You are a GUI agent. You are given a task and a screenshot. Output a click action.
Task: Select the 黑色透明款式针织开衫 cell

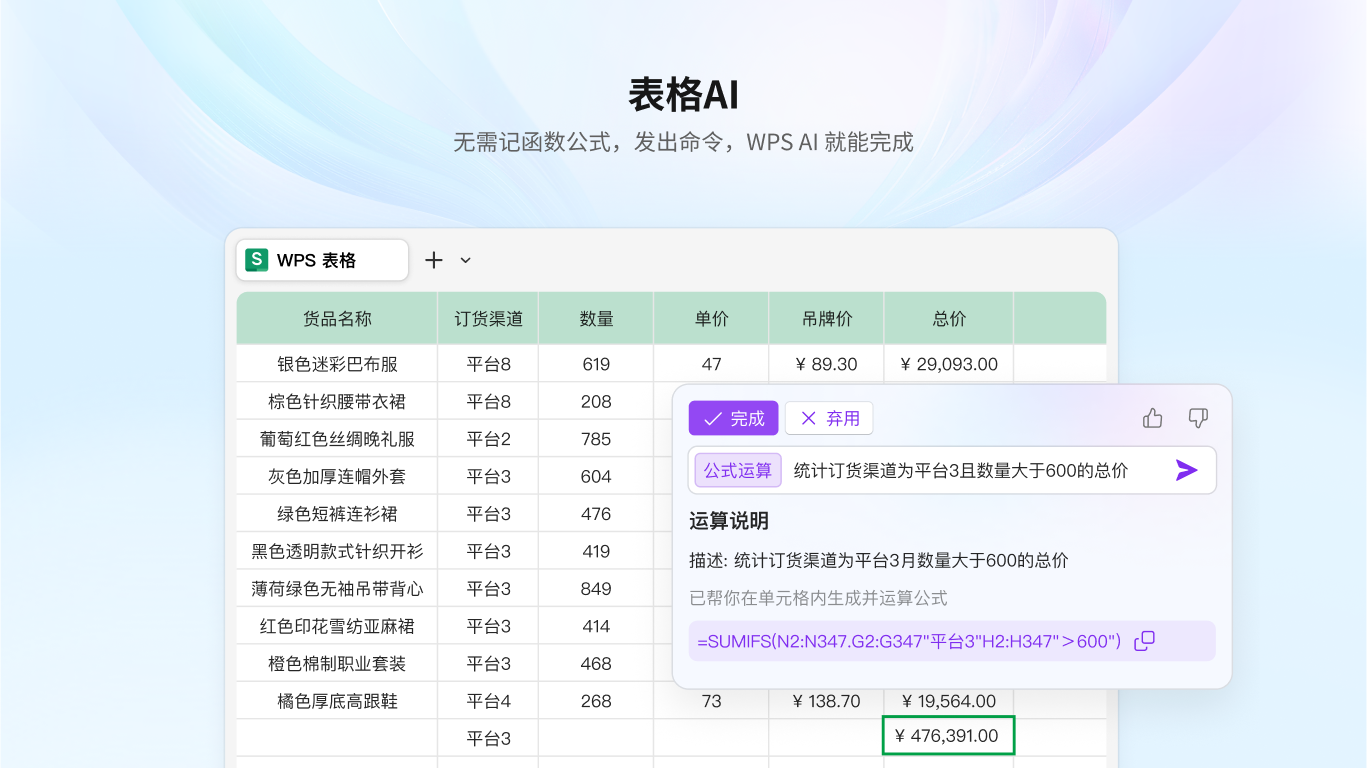(x=337, y=551)
